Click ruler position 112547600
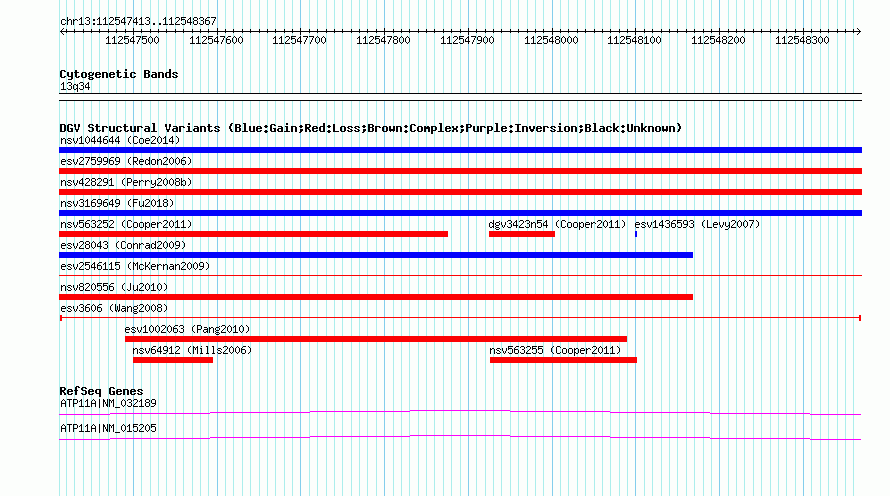The width and height of the screenshot is (890, 496). [x=216, y=40]
